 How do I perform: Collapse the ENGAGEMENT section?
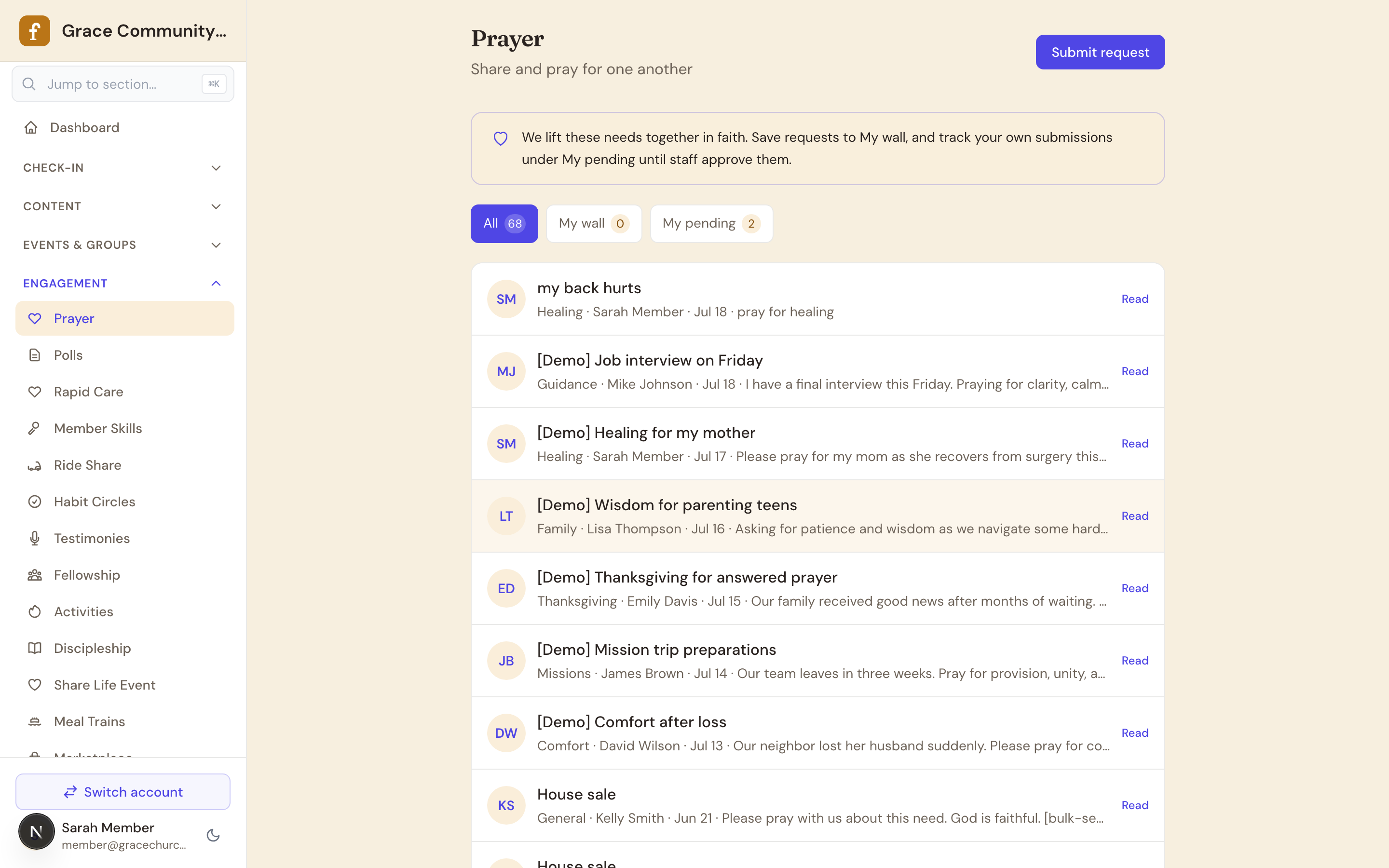point(123,283)
